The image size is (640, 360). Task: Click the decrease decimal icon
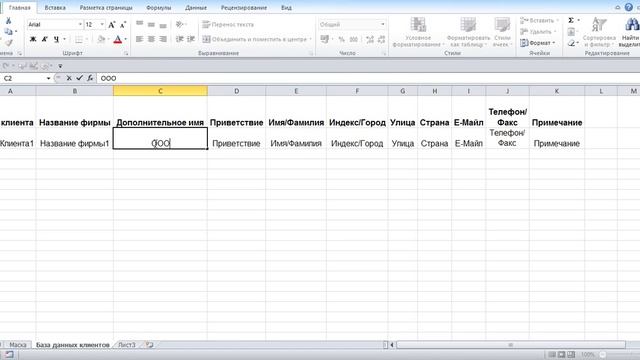[x=382, y=39]
